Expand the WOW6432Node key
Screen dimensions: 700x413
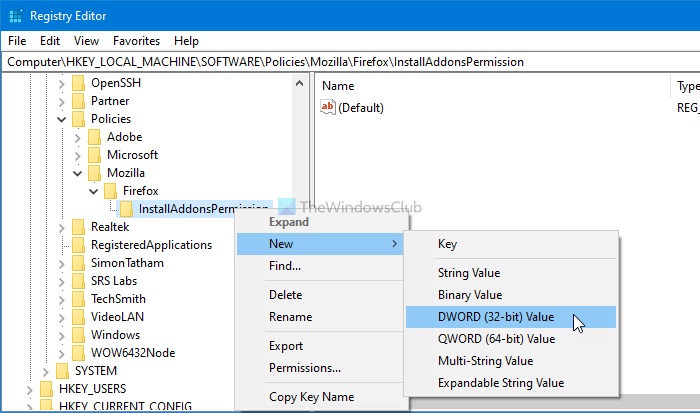(x=62, y=354)
